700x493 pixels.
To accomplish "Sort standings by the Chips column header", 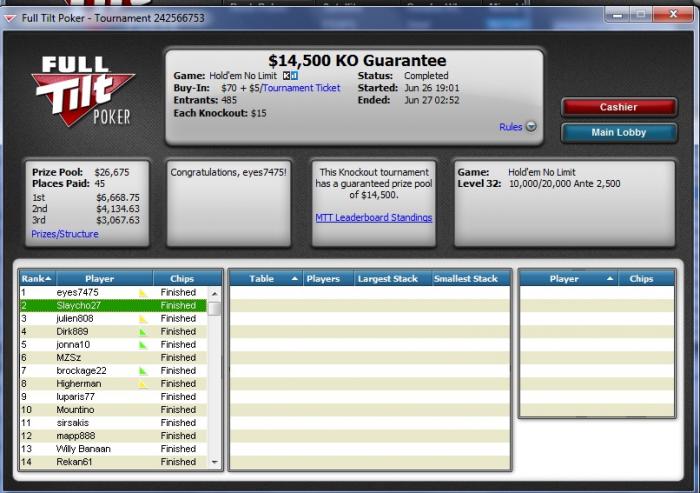I will tap(188, 279).
